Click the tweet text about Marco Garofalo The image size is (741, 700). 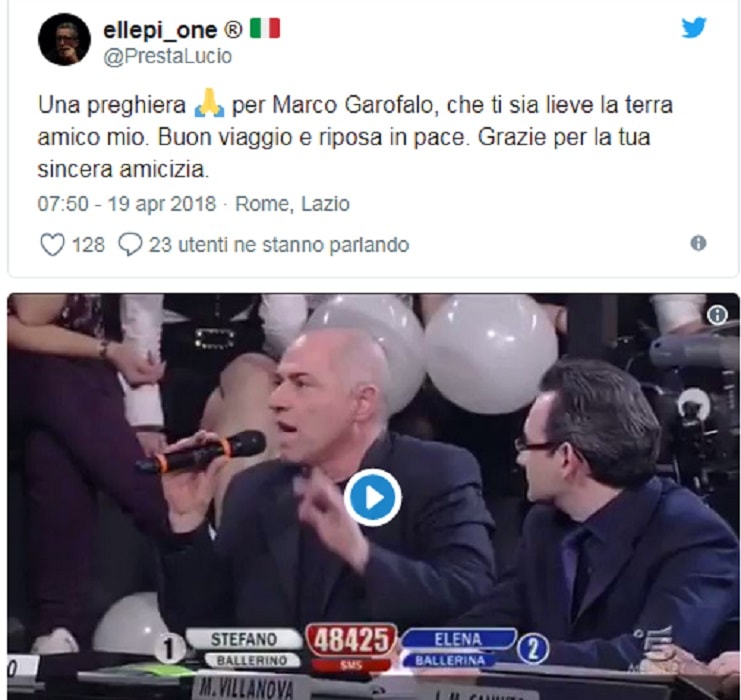click(355, 137)
